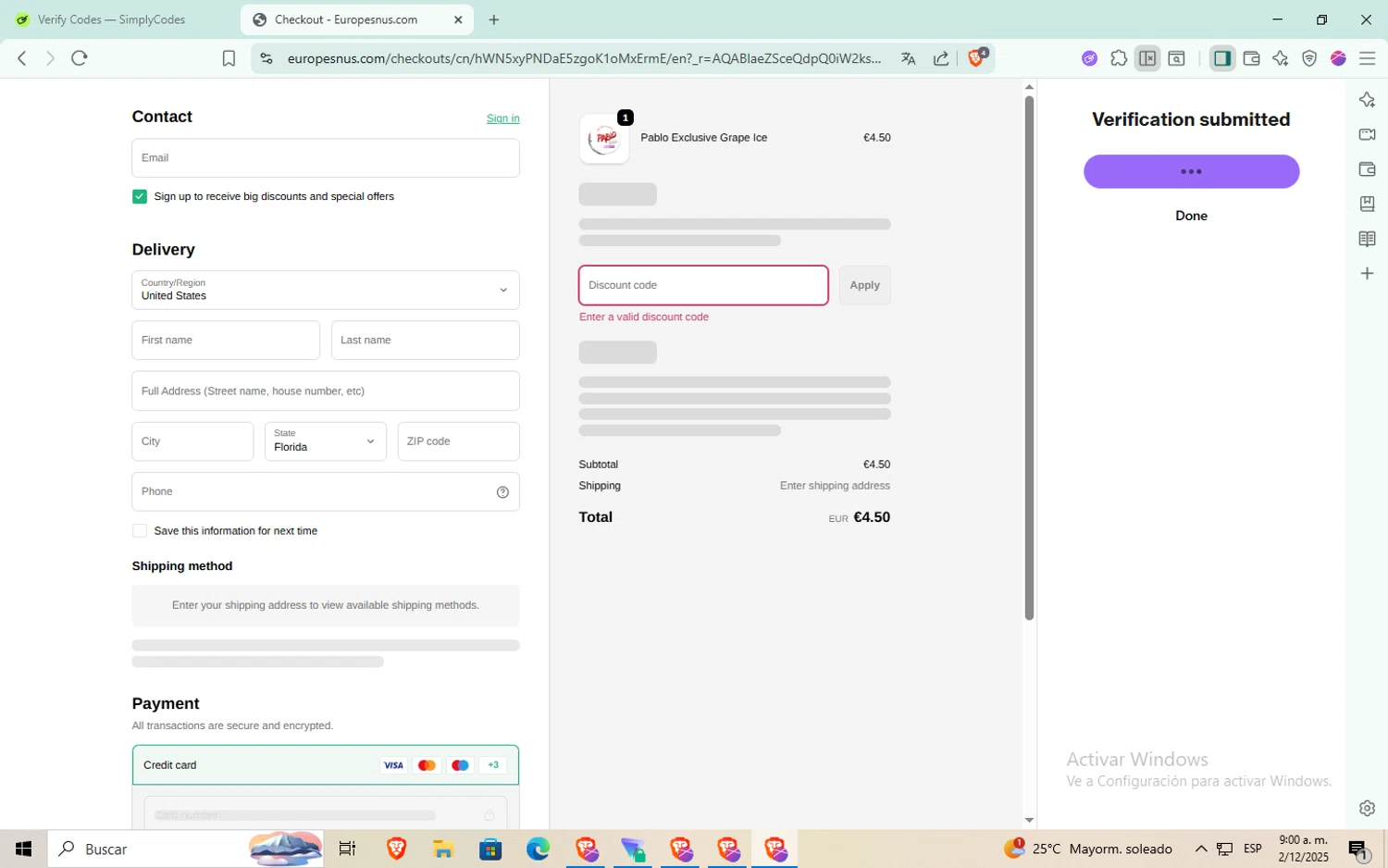Click the Sign in link
This screenshot has width=1388, height=868.
coord(503,118)
